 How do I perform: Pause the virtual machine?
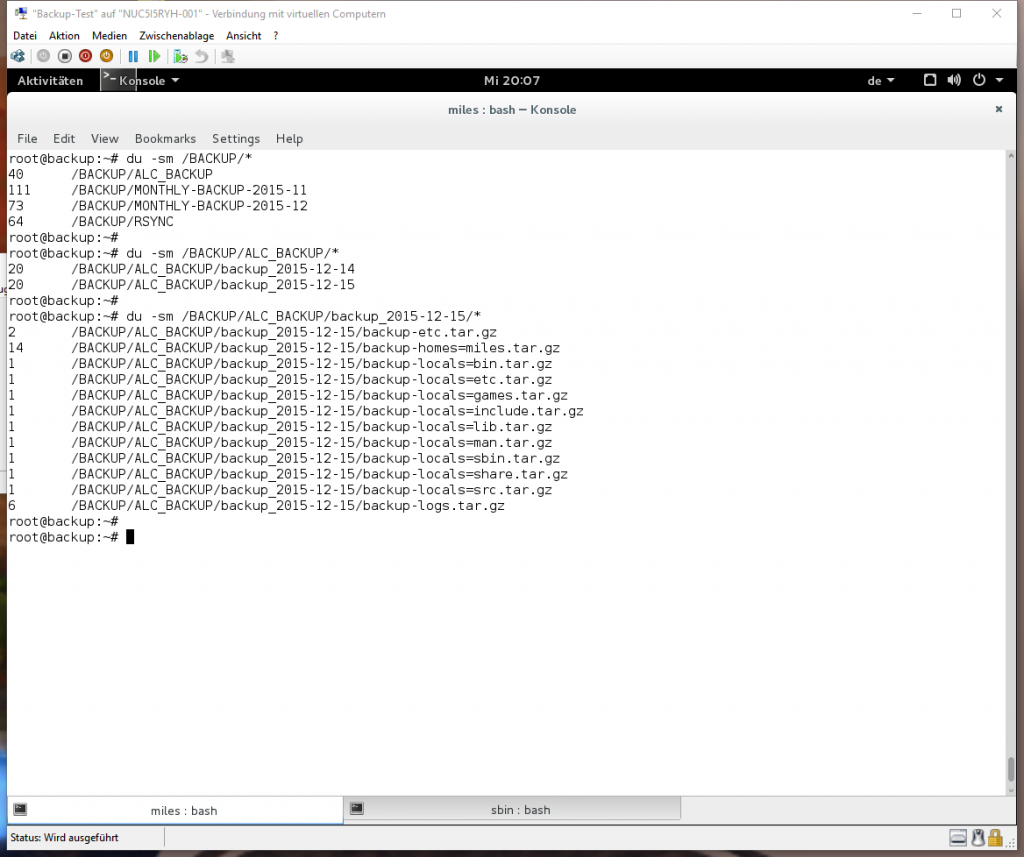pyautogui.click(x=133, y=56)
